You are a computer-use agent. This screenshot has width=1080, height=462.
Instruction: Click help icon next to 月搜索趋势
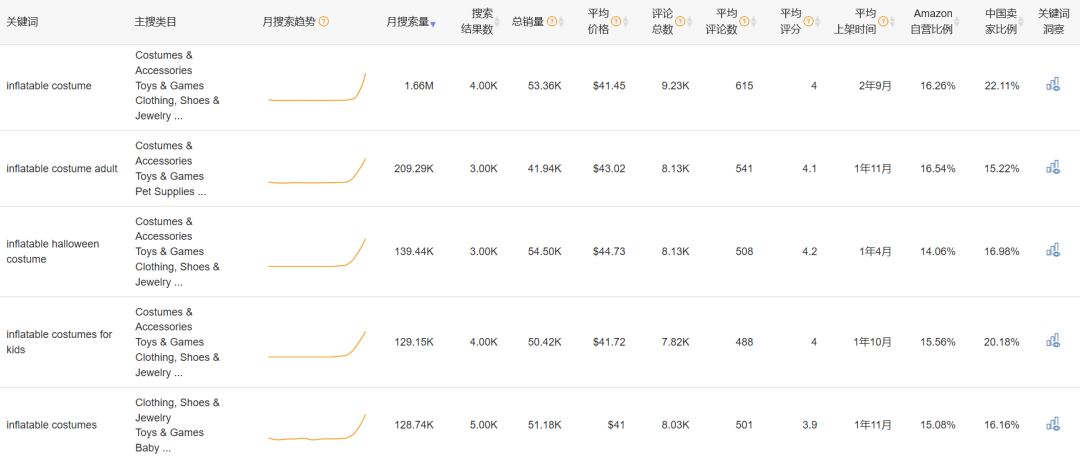pos(324,21)
